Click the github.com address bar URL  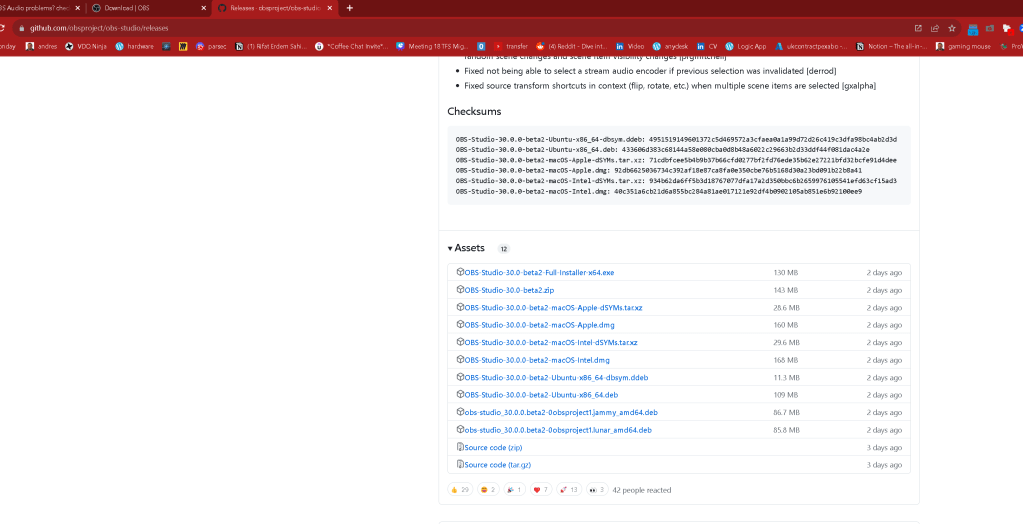99,28
